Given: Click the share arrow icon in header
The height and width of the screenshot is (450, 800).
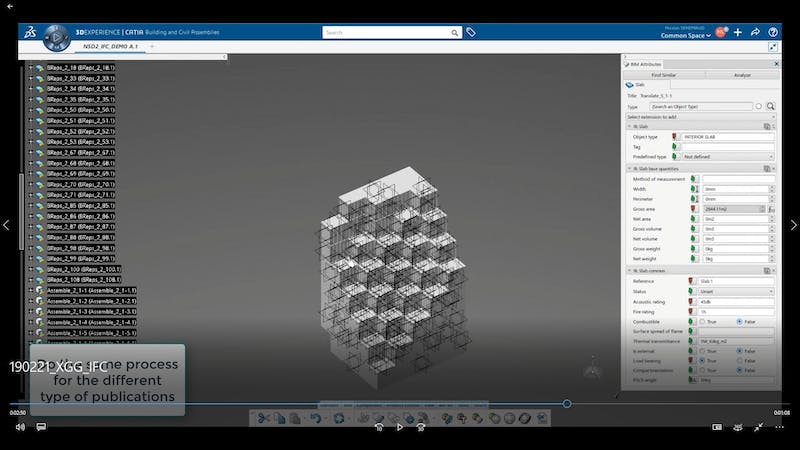Looking at the screenshot, I should 755,32.
